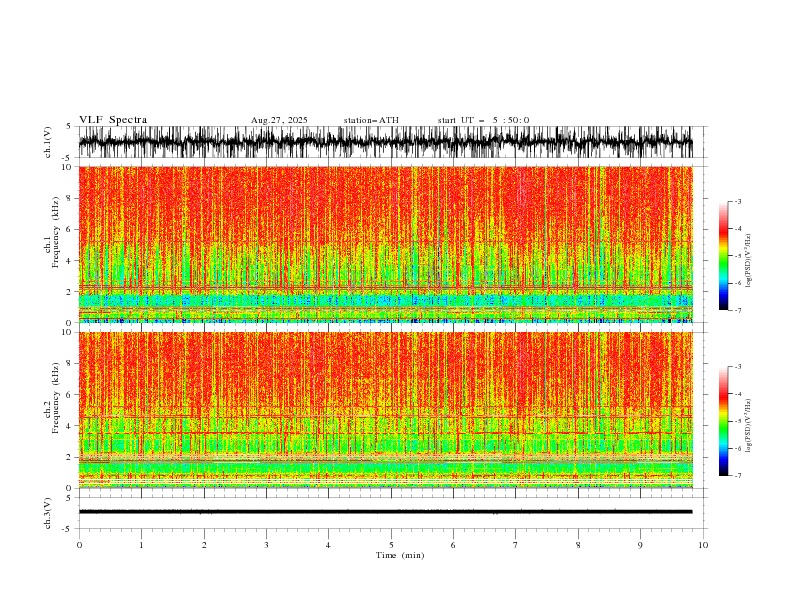The width and height of the screenshot is (792, 612).
Task: Click the log(PSD) label of ch.2 color bar
Action: pos(748,426)
